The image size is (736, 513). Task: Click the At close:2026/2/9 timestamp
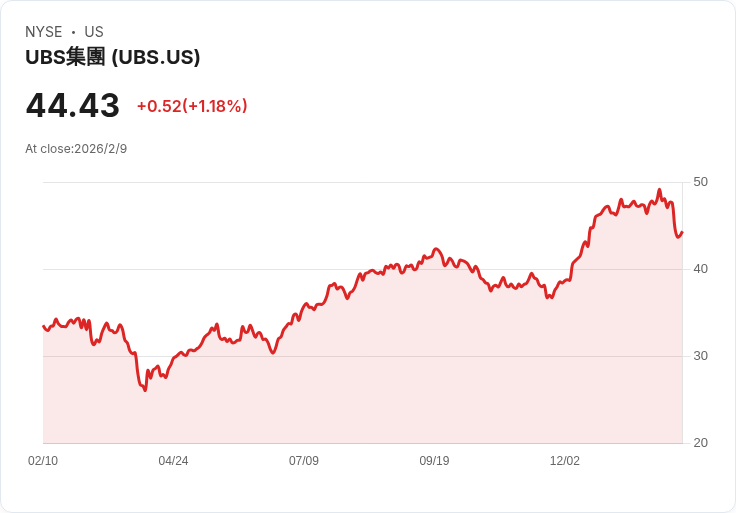click(76, 149)
